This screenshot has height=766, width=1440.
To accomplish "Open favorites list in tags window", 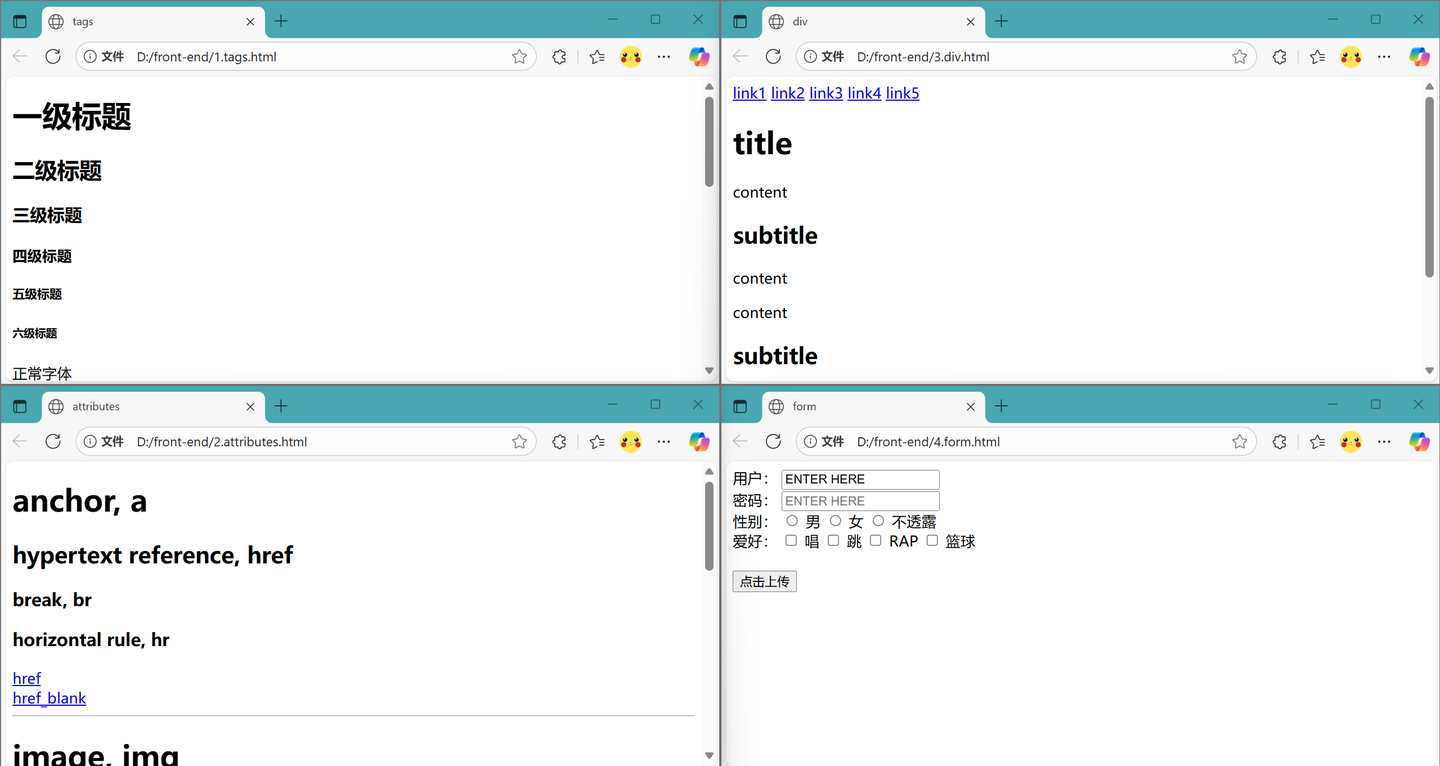I will click(x=597, y=57).
